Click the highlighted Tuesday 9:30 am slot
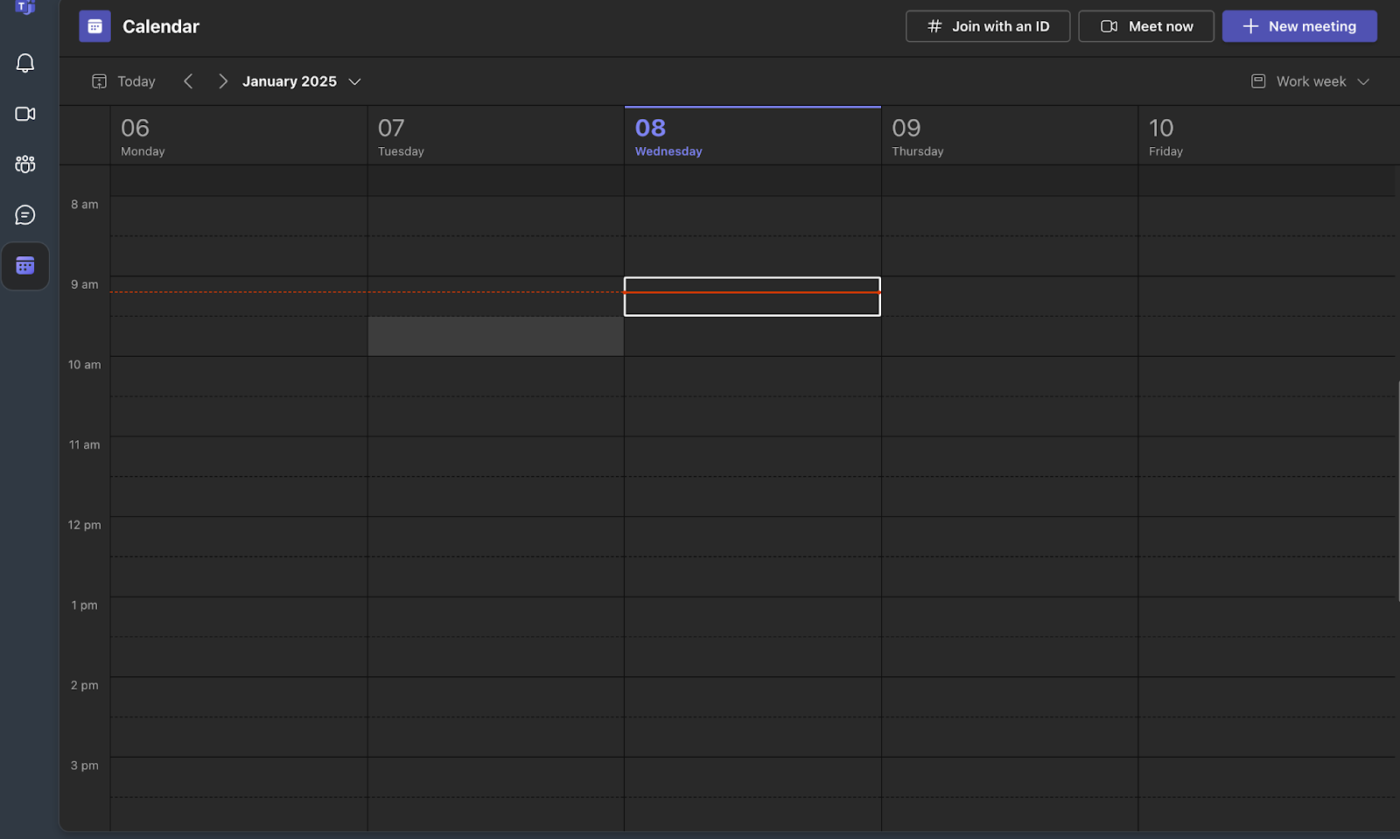 495,336
